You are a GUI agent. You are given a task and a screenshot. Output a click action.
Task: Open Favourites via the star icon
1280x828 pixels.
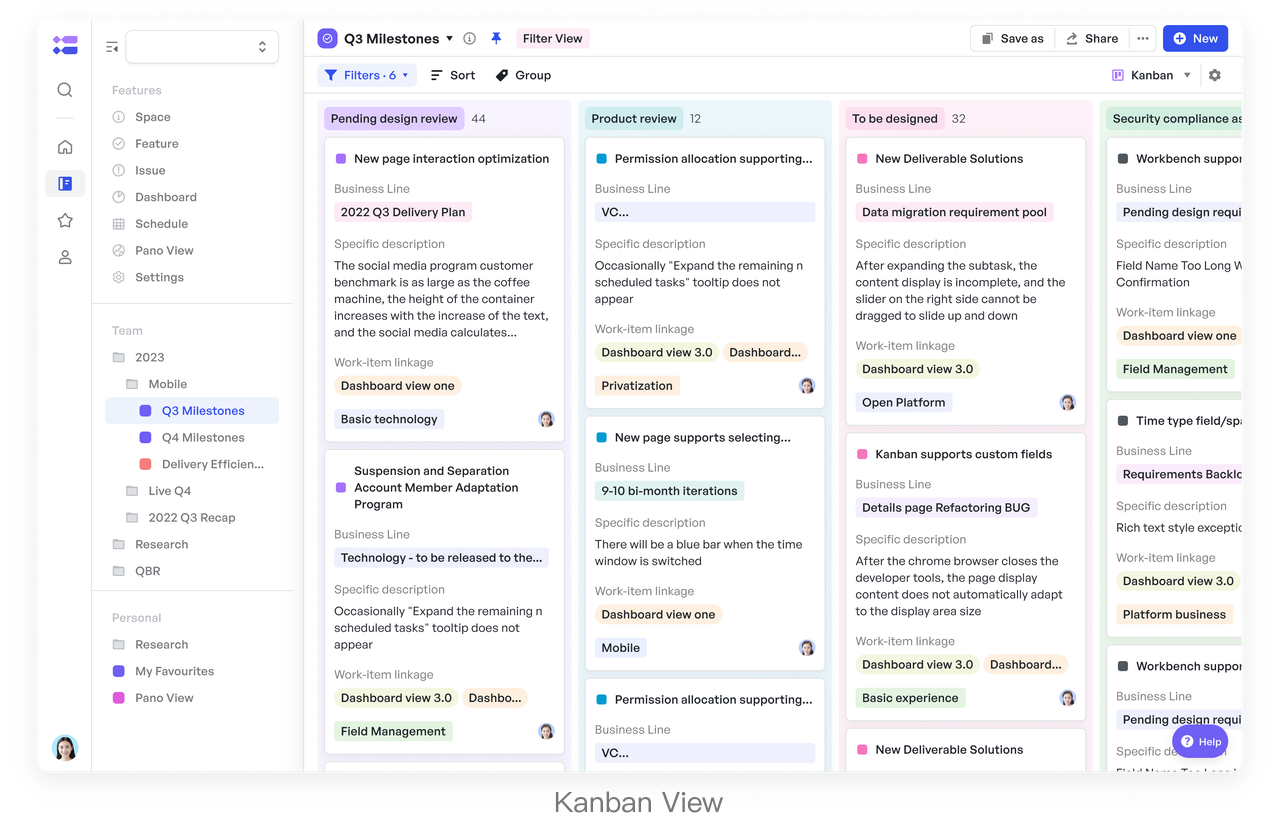pyautogui.click(x=64, y=220)
